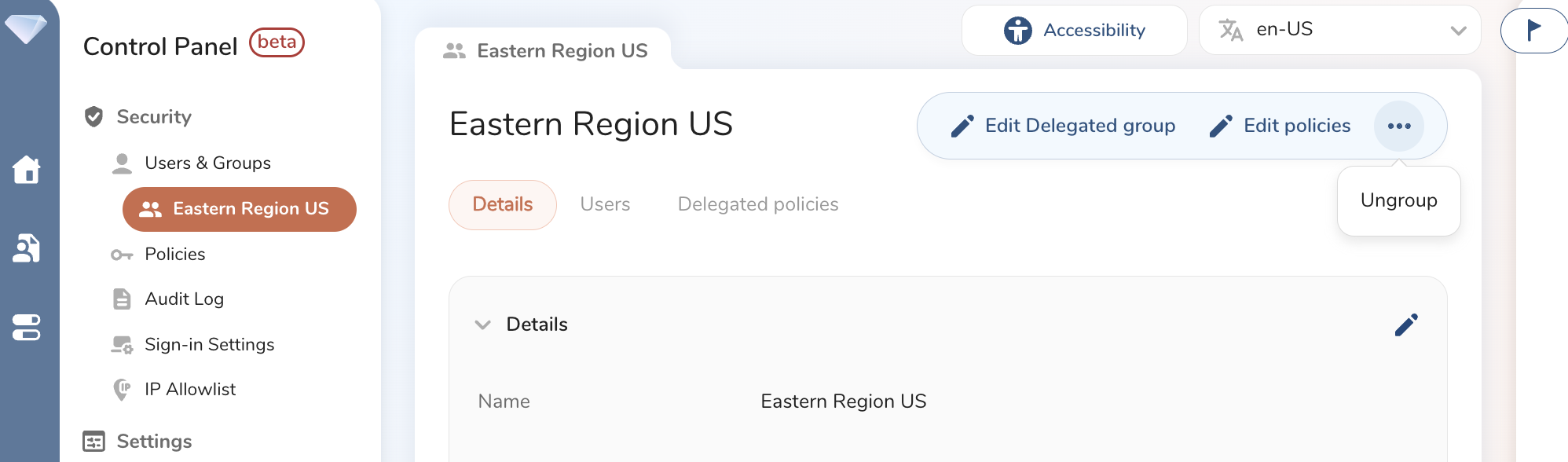Collapse the Details section chevron
Screen dimensions: 1568x462
[x=483, y=324]
